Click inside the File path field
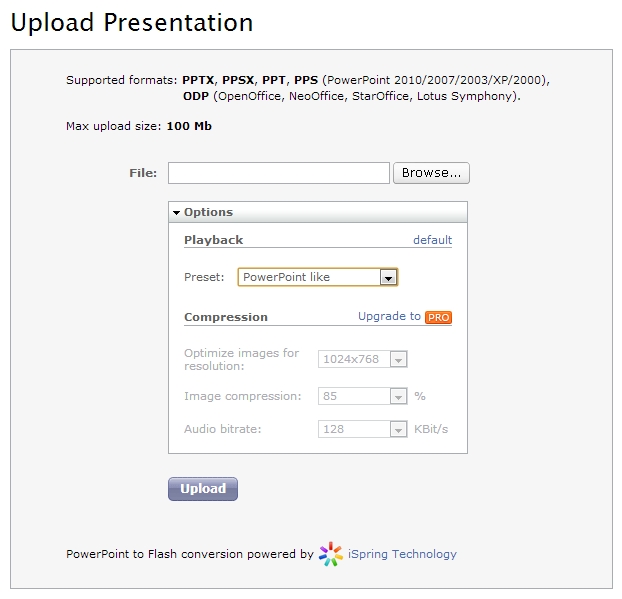Image resolution: width=622 pixels, height=599 pixels. tap(278, 173)
